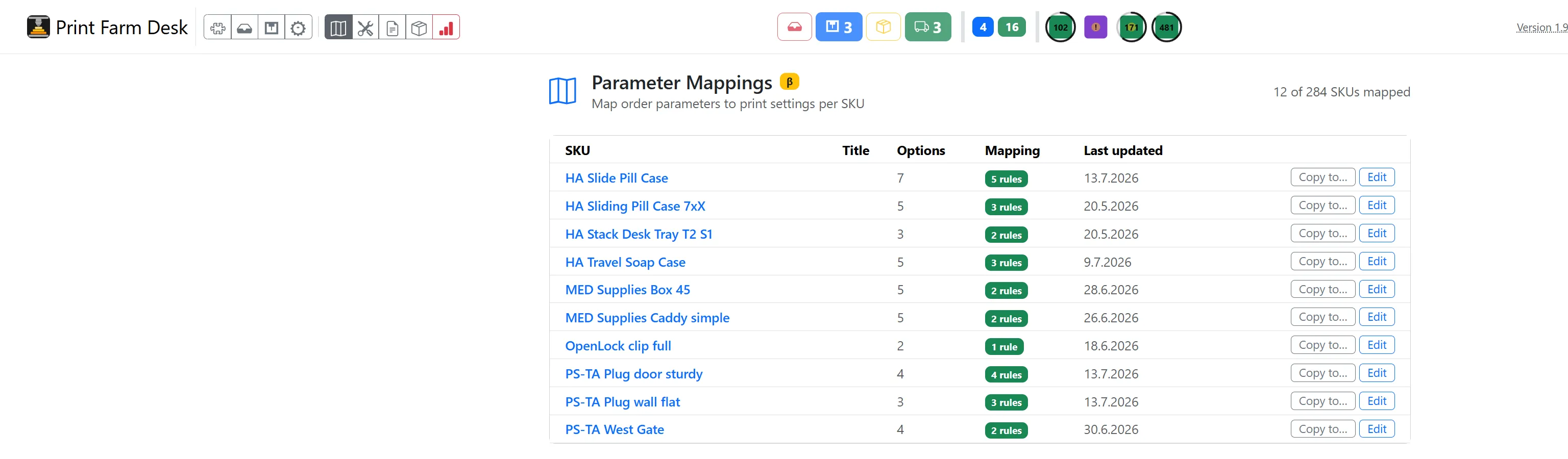Click the green truck badge showing 3

coord(927,27)
